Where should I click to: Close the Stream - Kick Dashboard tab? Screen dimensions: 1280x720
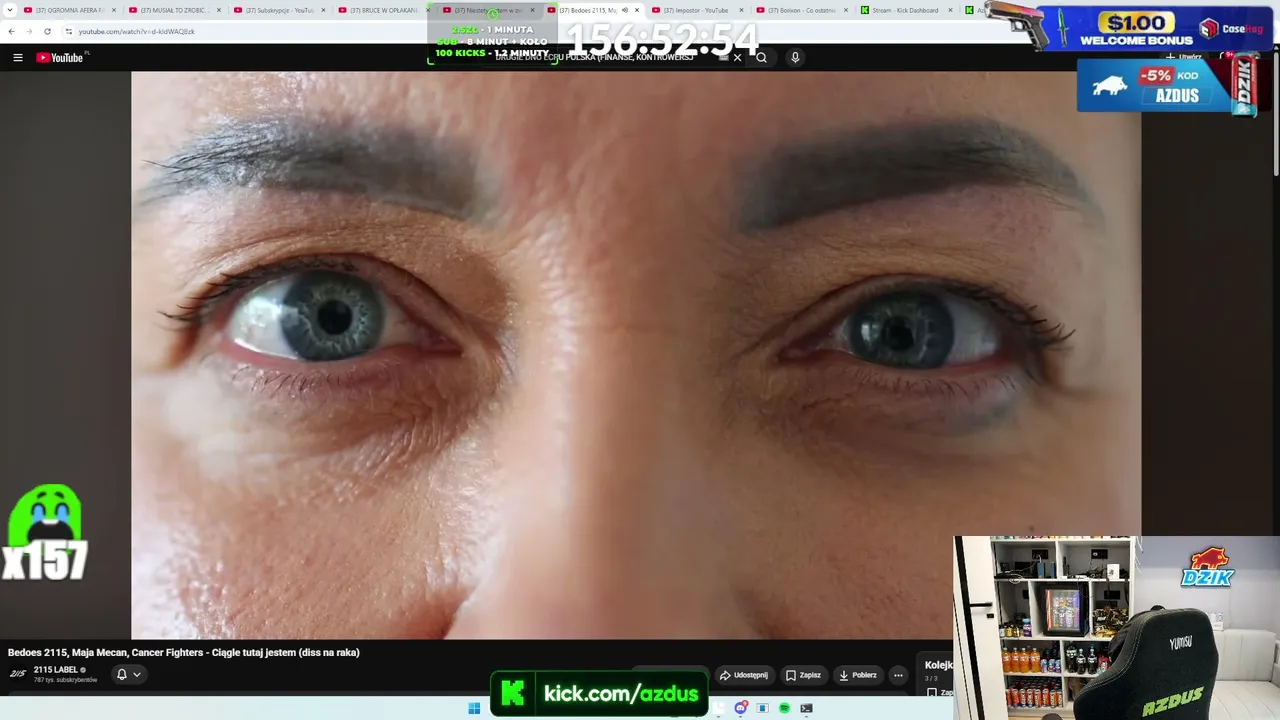[x=950, y=10]
